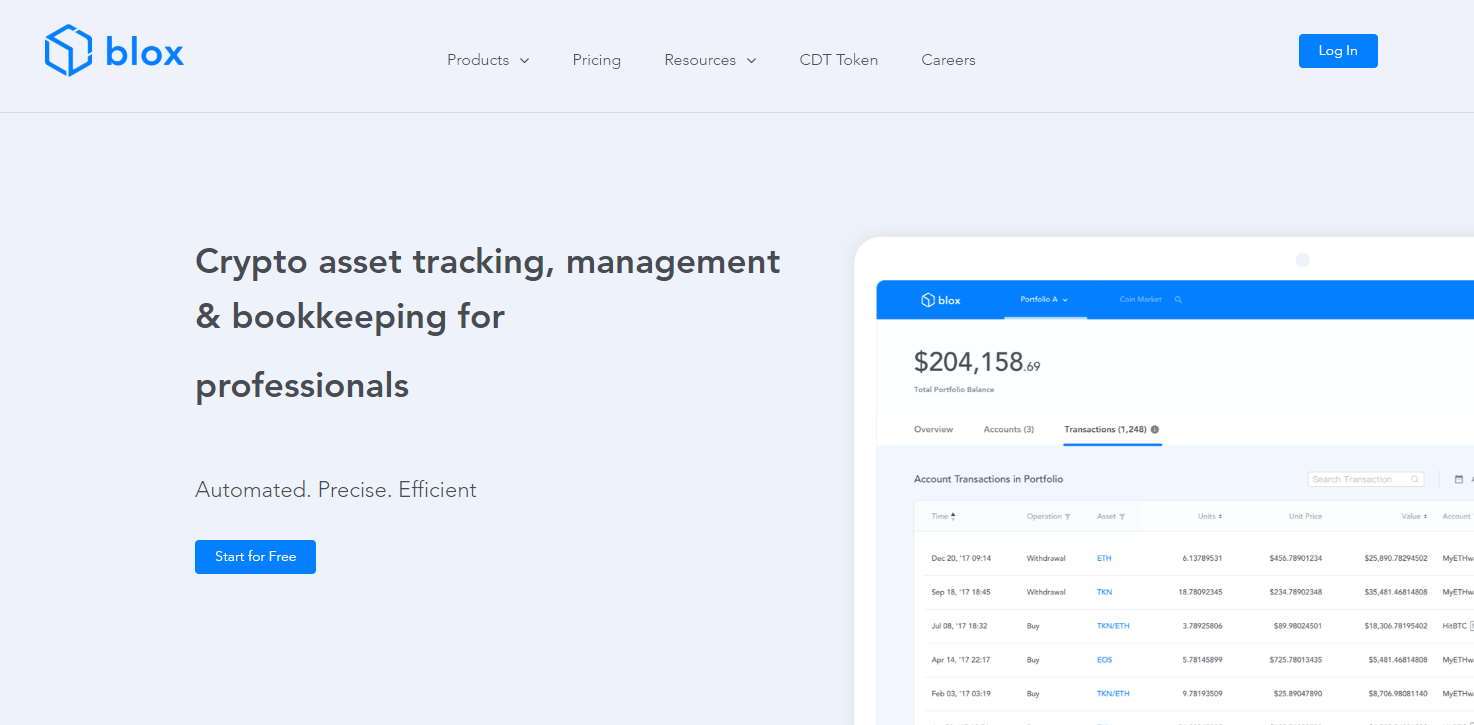The height and width of the screenshot is (725, 1474).
Task: Open the Careers link
Action: [x=948, y=60]
